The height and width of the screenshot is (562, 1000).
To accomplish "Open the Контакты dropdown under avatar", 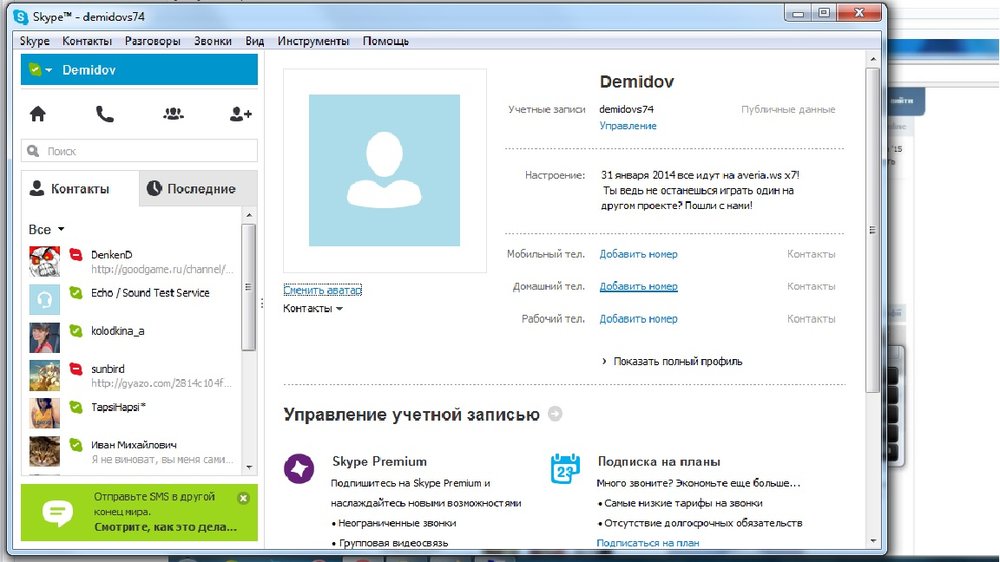I will (313, 309).
